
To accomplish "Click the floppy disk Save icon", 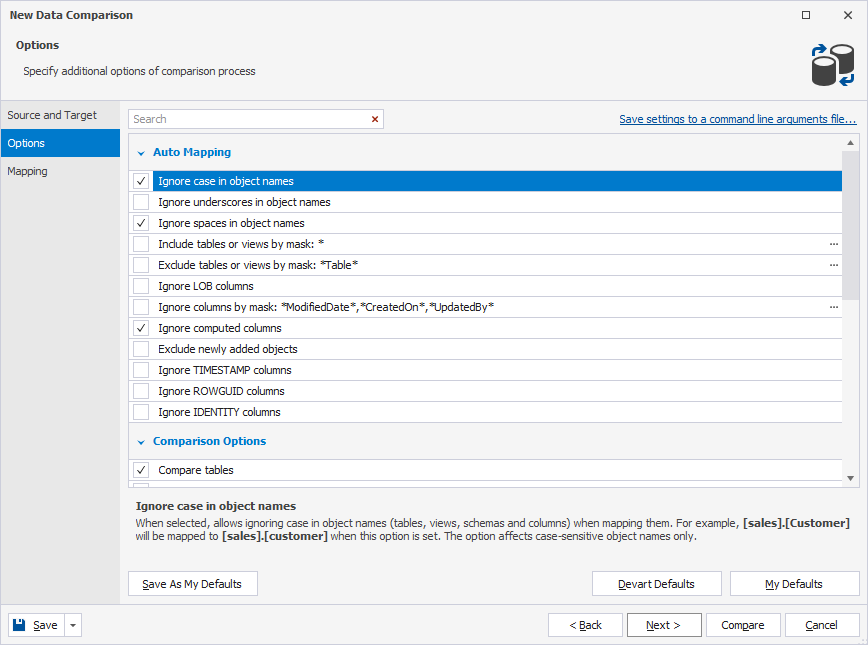I will [18, 624].
